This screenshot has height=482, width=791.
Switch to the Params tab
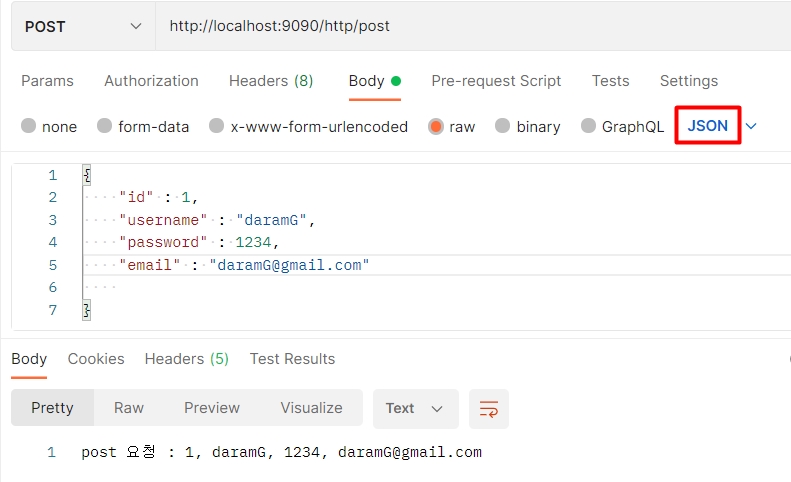(47, 81)
